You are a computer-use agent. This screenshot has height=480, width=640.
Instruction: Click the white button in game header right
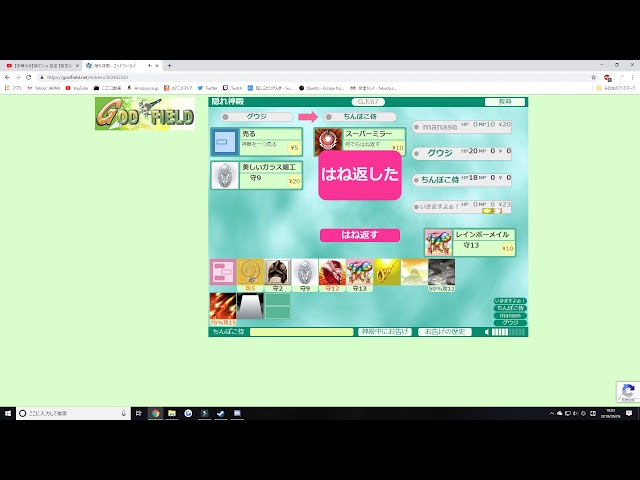pyautogui.click(x=504, y=102)
